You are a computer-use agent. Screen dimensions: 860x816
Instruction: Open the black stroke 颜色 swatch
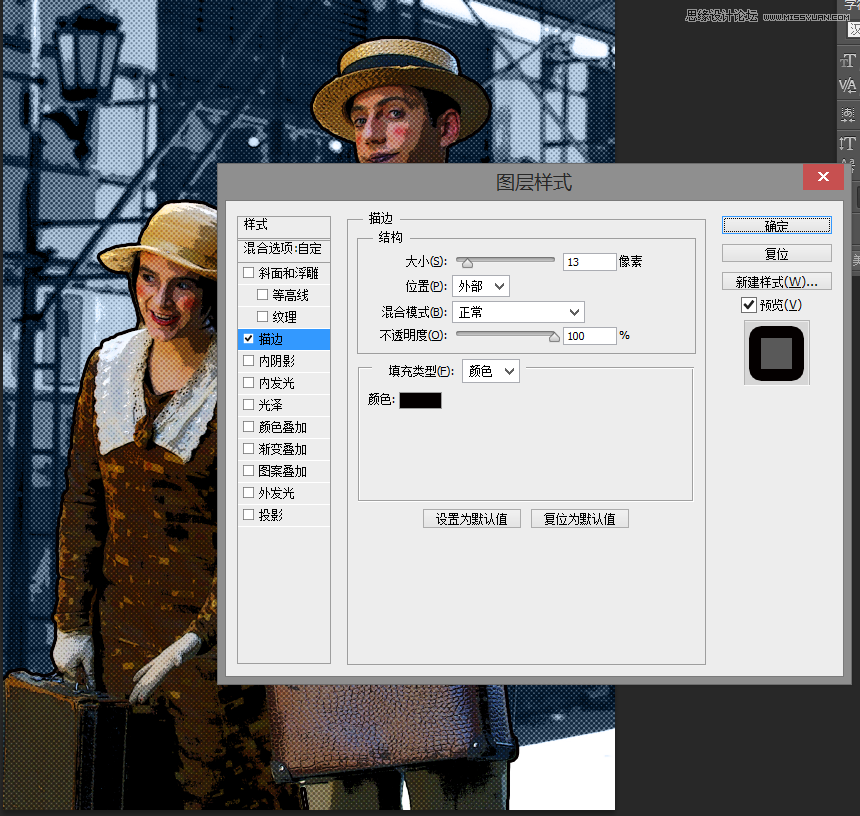coord(420,400)
